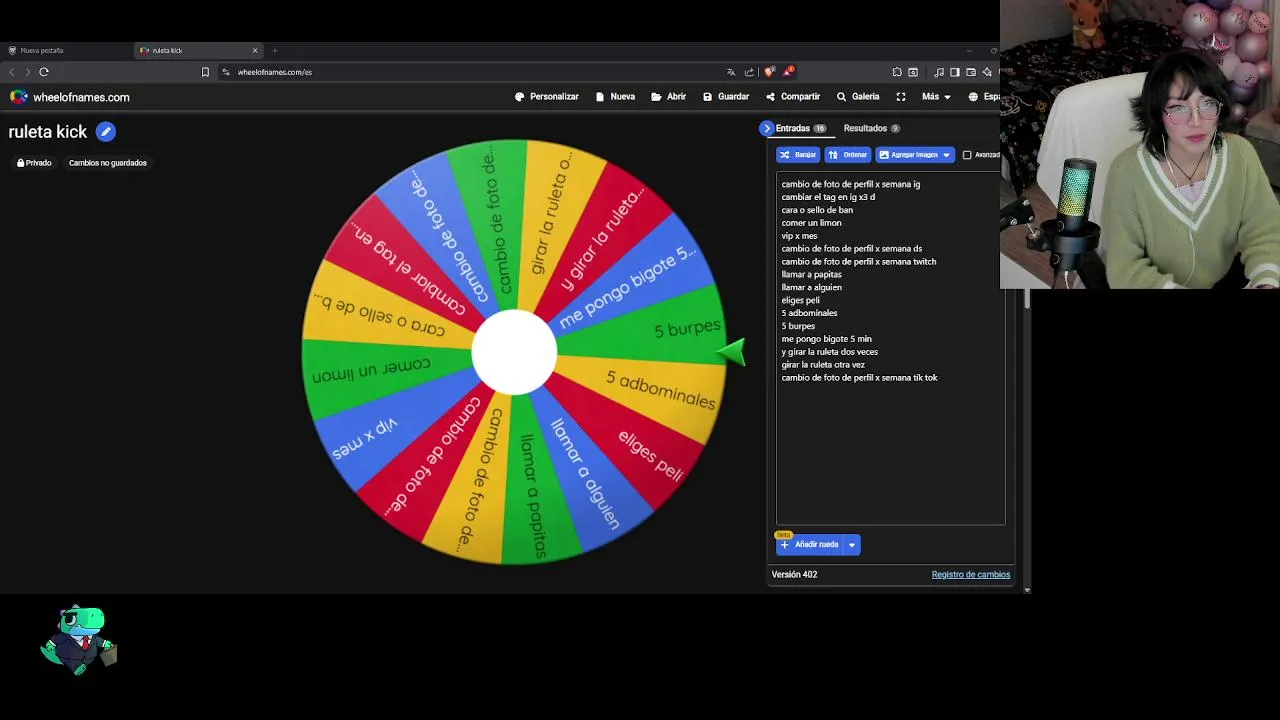The width and height of the screenshot is (1280, 720).
Task: Edit wheel title with pencil icon
Action: (106, 132)
